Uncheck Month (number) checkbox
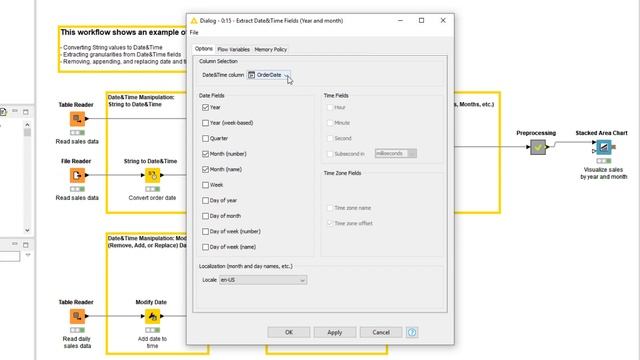 pos(205,154)
